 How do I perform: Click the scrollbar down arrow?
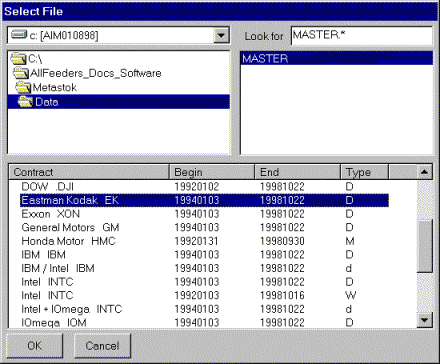(x=424, y=320)
